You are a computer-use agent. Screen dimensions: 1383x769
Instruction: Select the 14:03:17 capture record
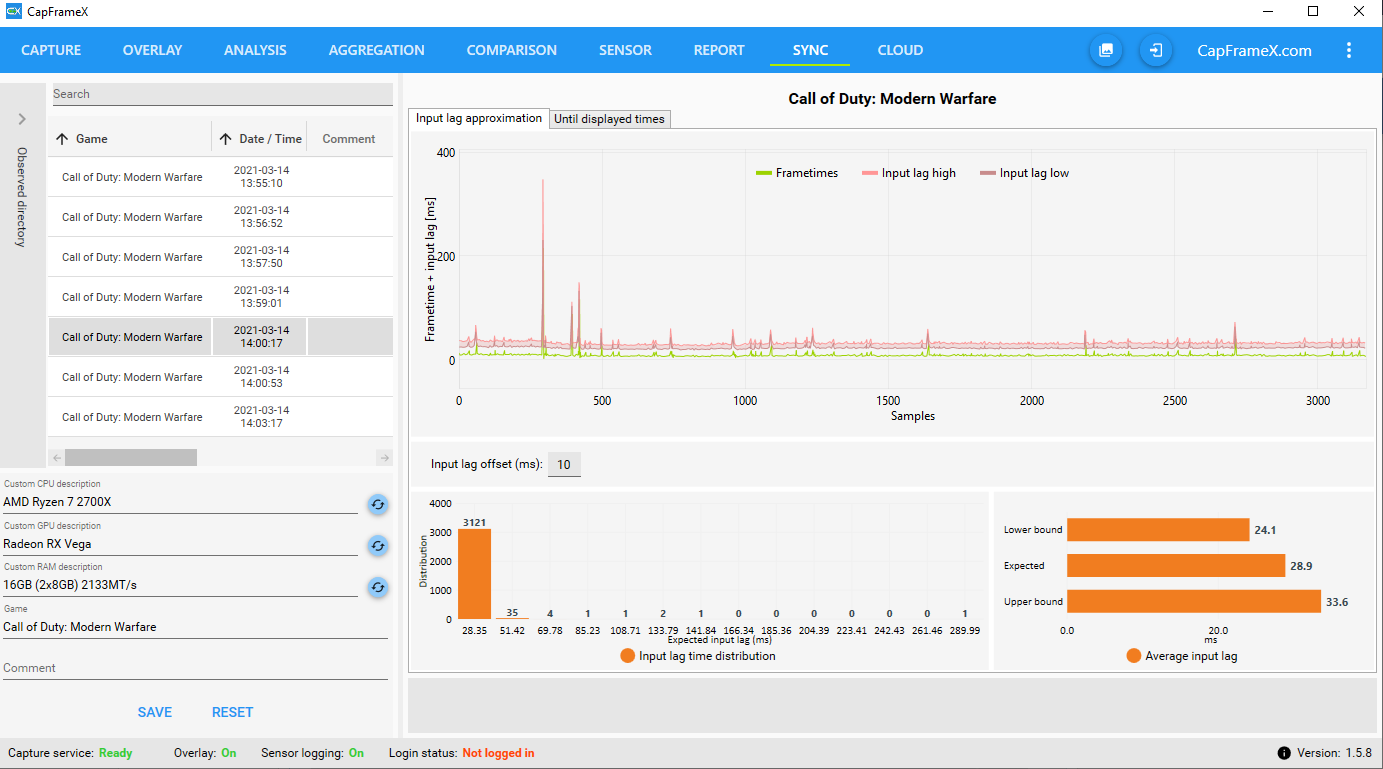tap(220, 417)
